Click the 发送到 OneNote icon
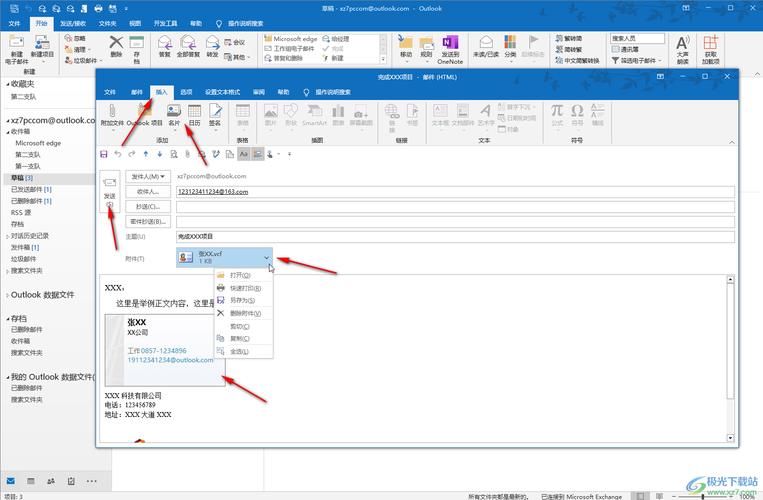The width and height of the screenshot is (763, 500). pos(450,47)
